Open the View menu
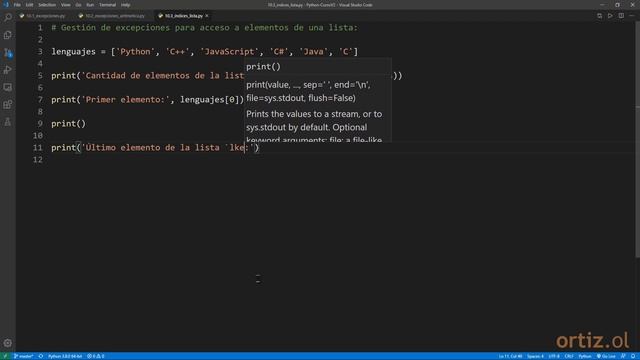Viewport: 640px width, 360px height. [66, 5]
